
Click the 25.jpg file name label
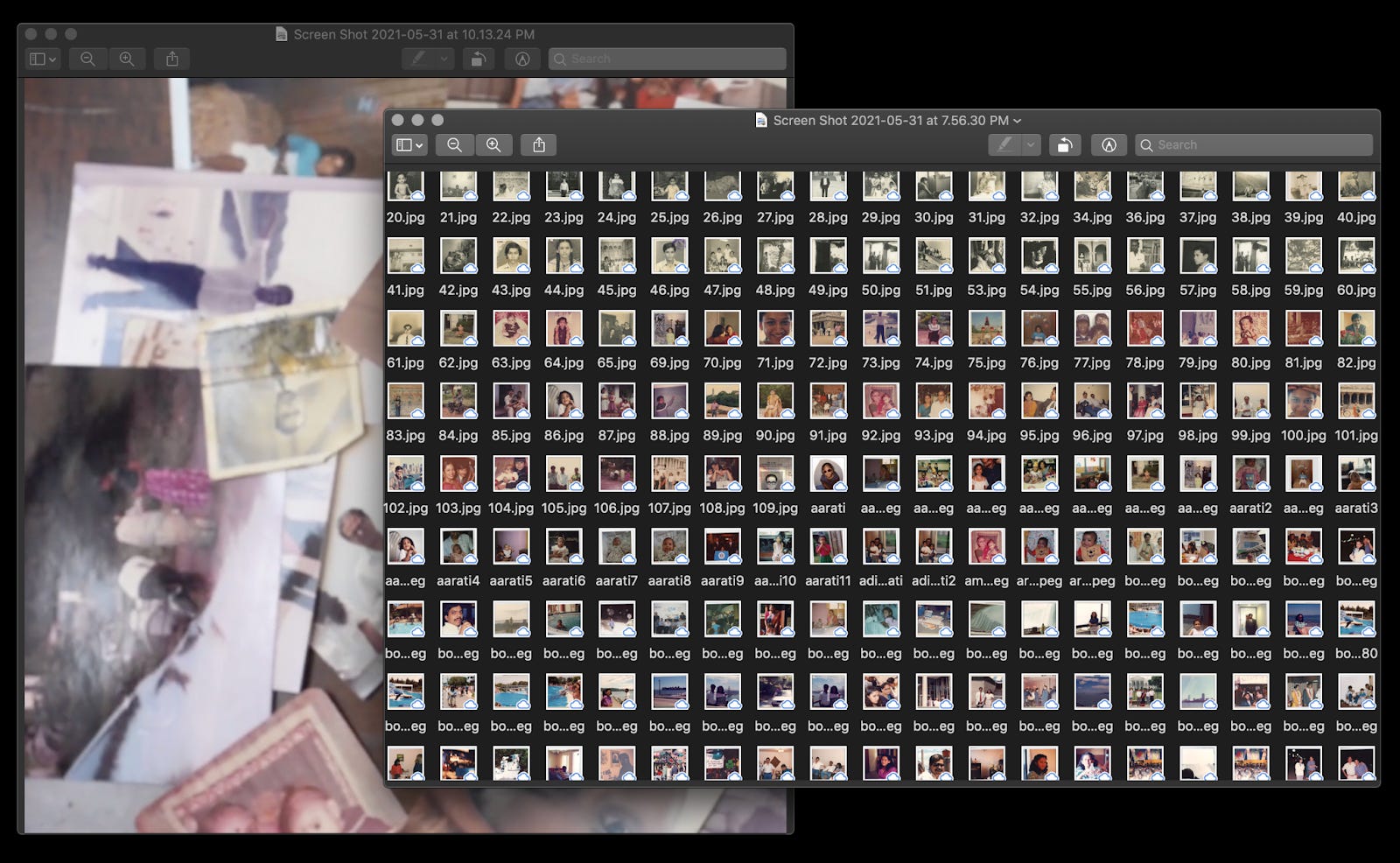[x=669, y=217]
